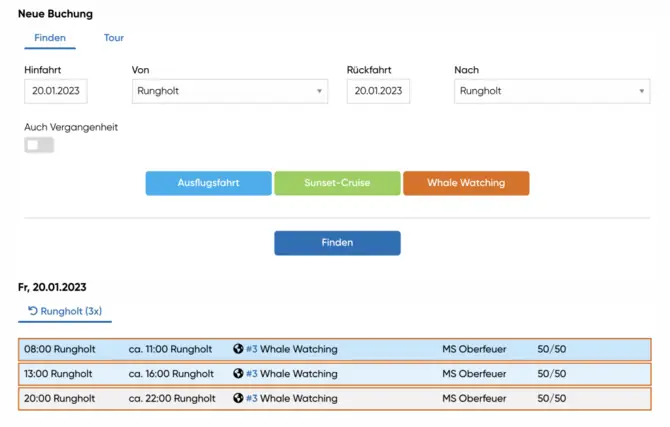Select the Finden tab

point(50,38)
